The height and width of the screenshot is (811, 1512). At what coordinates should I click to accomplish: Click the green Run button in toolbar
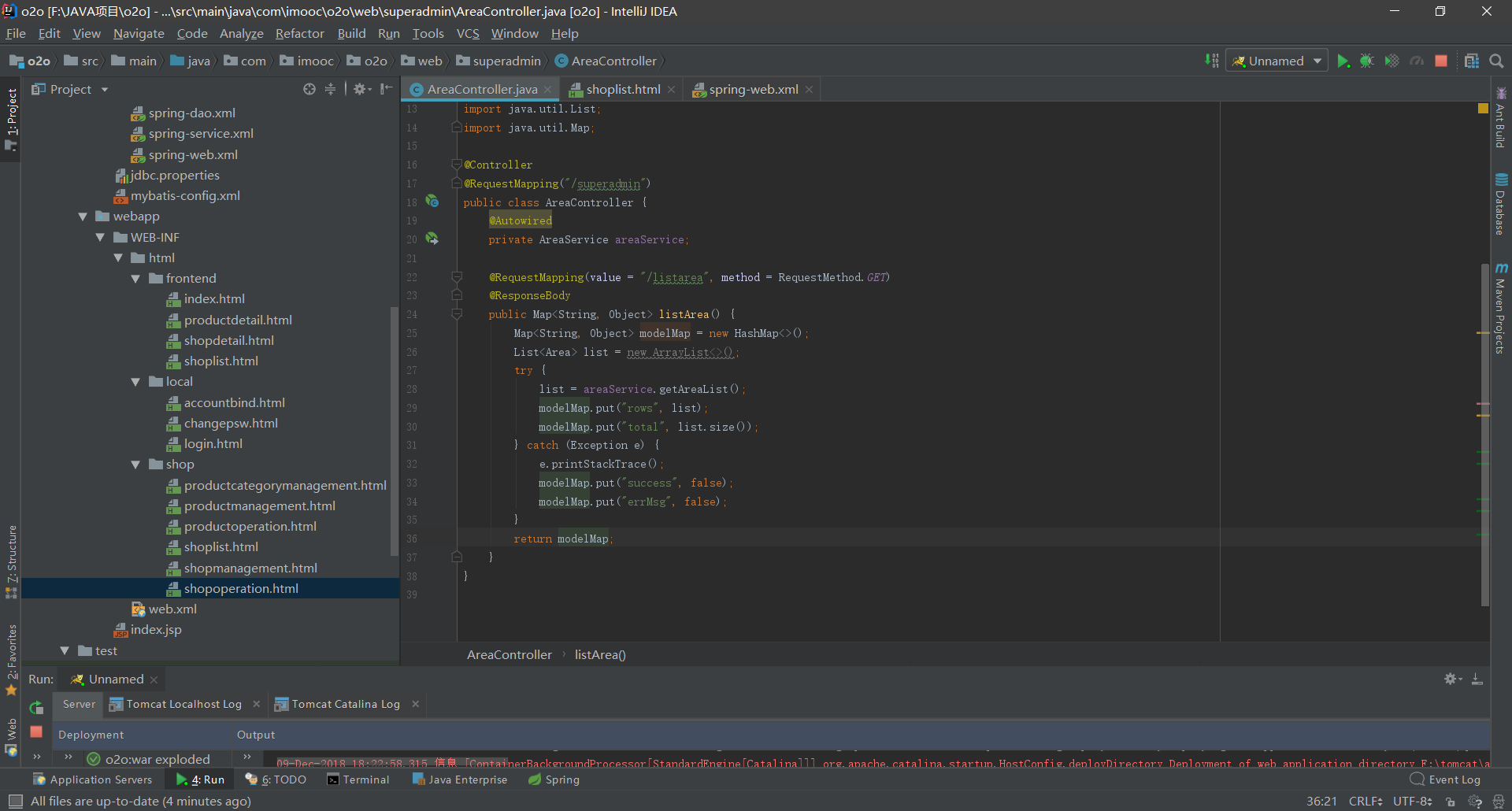point(1343,61)
